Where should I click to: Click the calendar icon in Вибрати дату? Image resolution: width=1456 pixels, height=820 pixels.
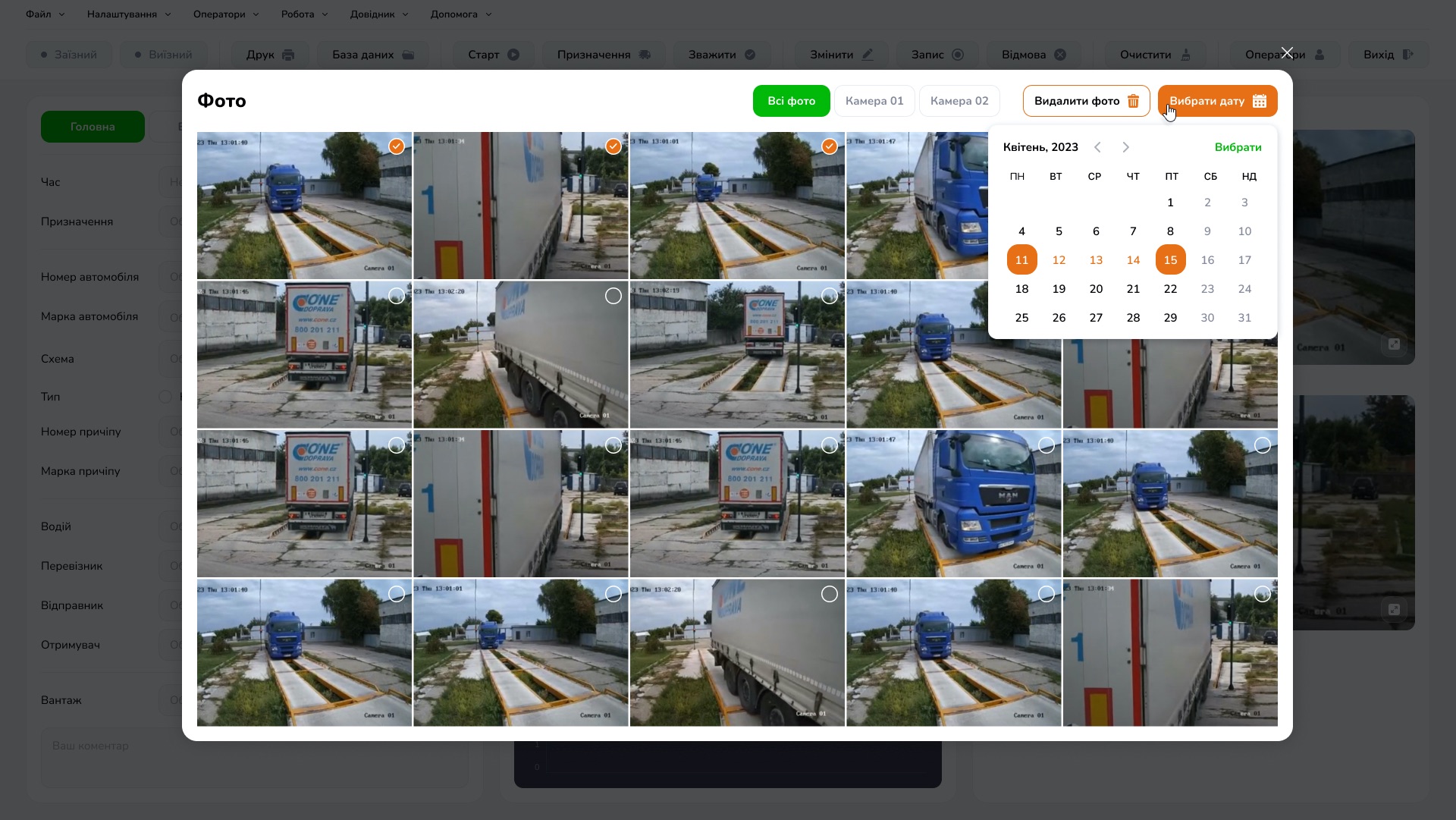1260,101
